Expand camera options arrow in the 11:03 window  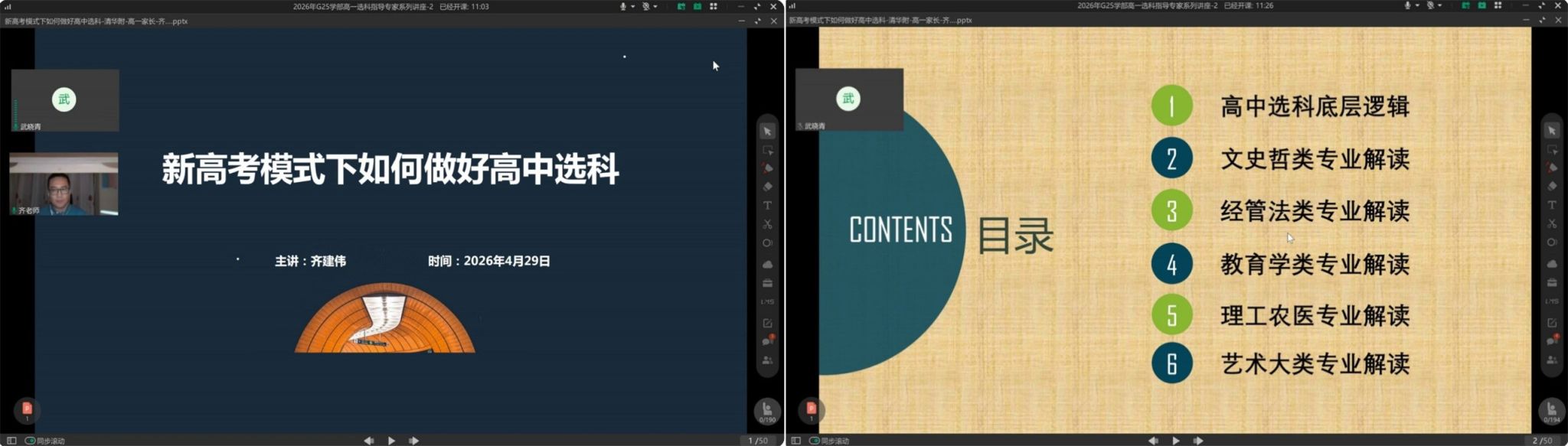point(655,6)
